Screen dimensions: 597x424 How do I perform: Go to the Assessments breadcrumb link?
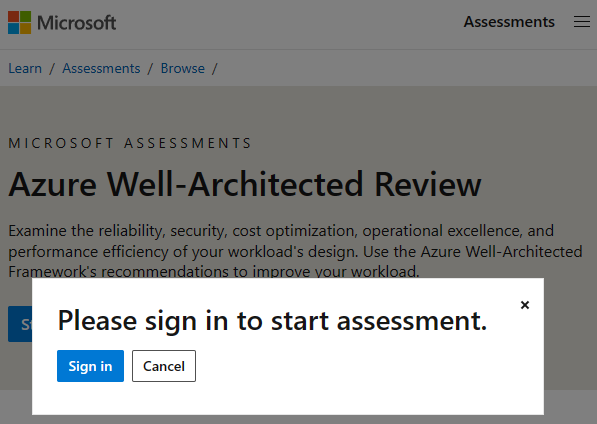click(x=101, y=69)
